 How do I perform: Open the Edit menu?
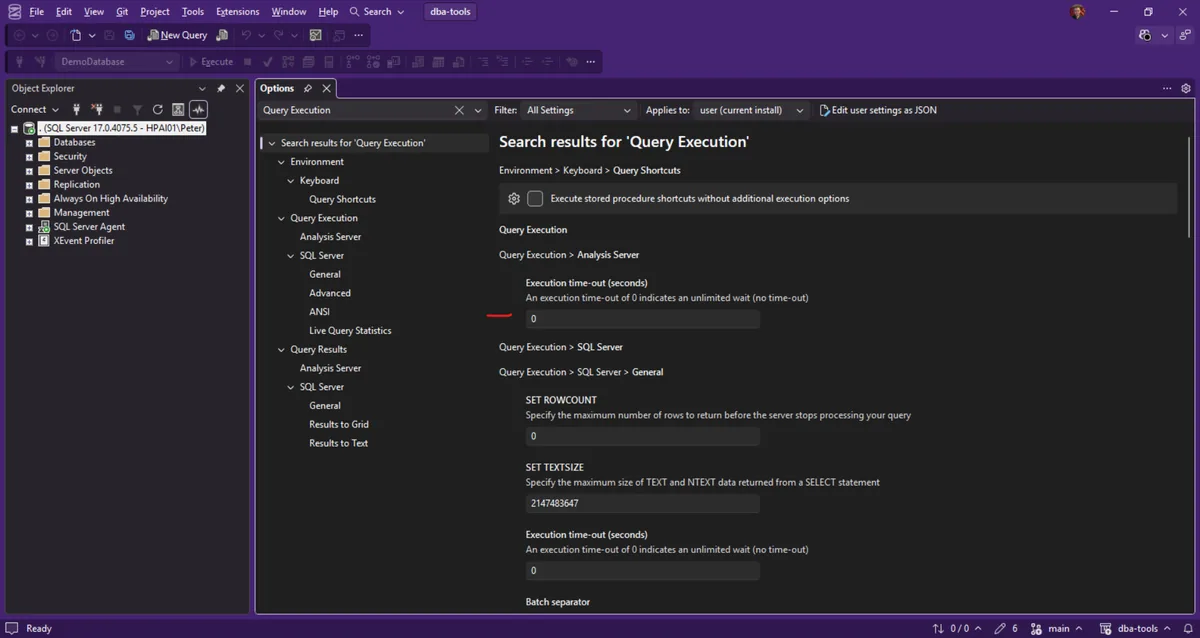[x=64, y=12]
